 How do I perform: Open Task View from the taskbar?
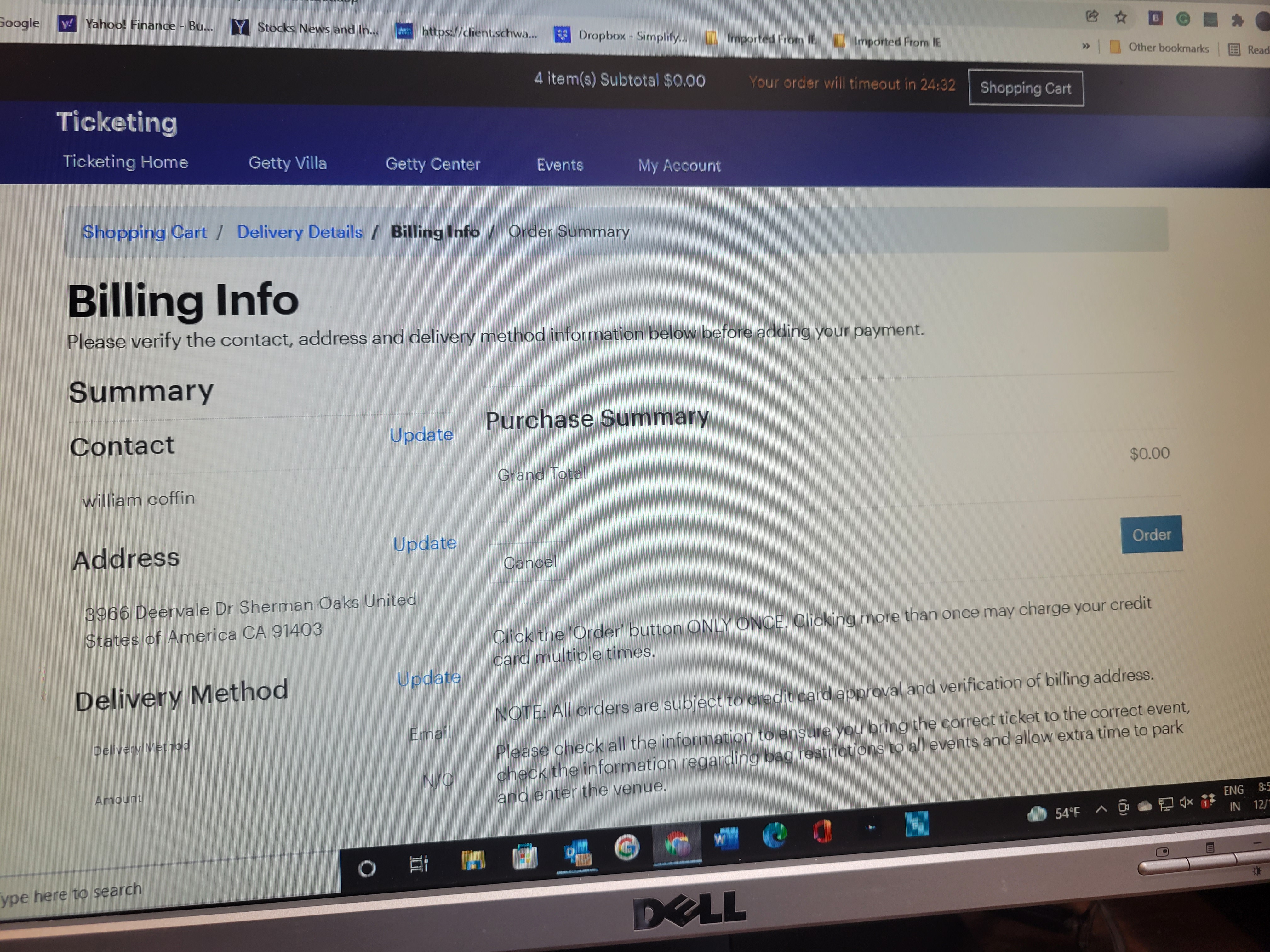pyautogui.click(x=419, y=864)
